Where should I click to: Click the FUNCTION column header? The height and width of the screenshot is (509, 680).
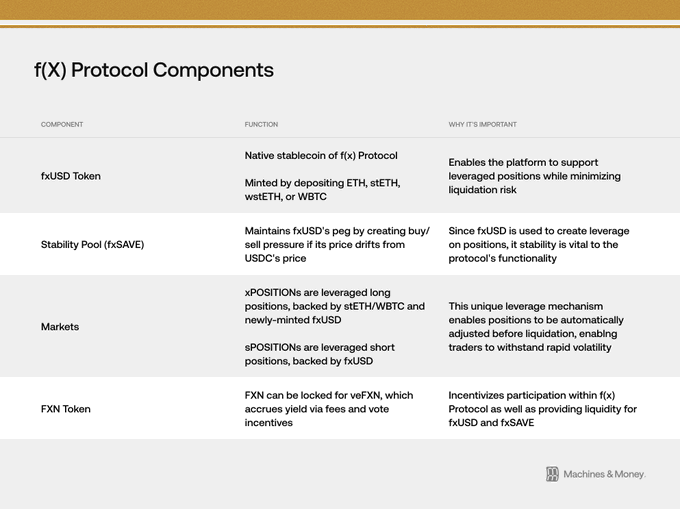tap(261, 124)
